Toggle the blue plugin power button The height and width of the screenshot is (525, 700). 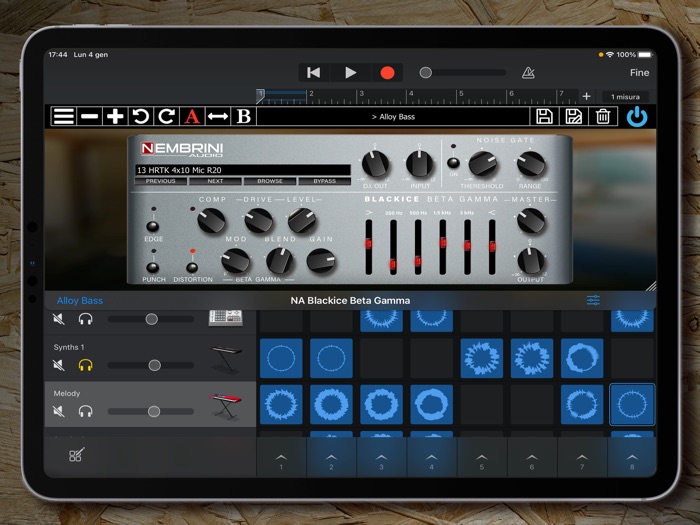(x=637, y=117)
